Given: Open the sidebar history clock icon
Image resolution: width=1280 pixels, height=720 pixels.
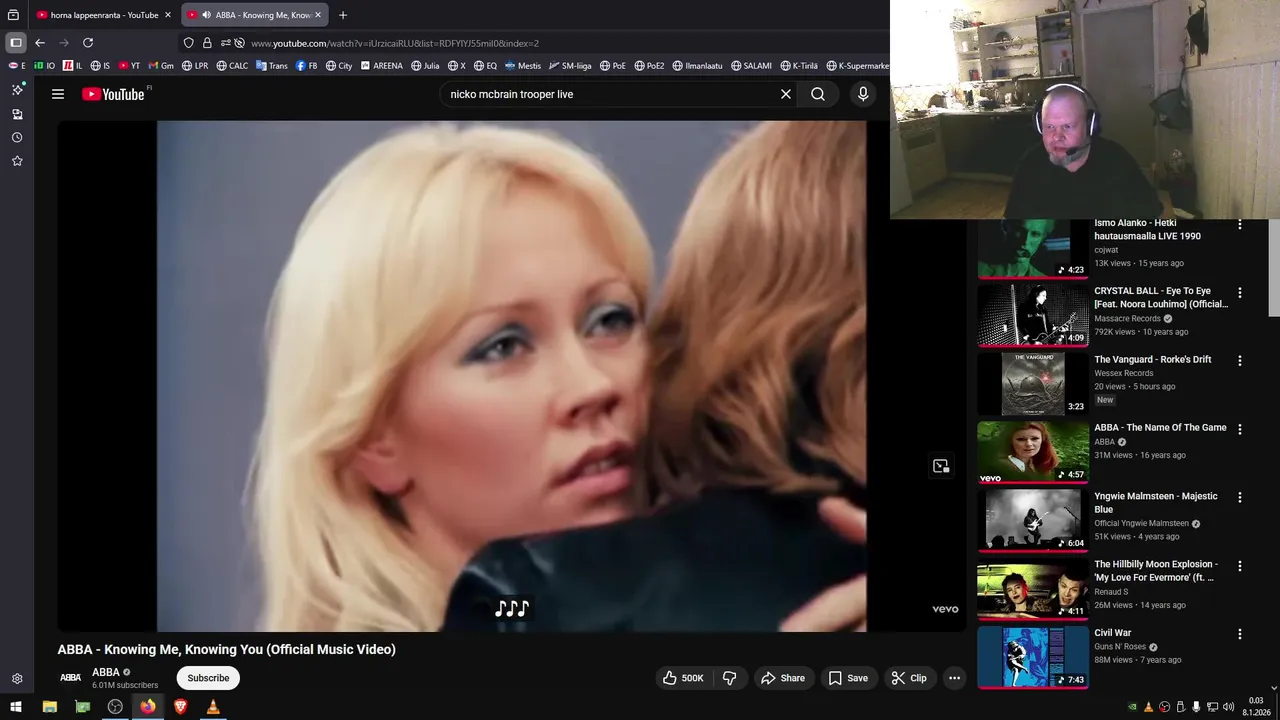Looking at the screenshot, I should point(17,137).
